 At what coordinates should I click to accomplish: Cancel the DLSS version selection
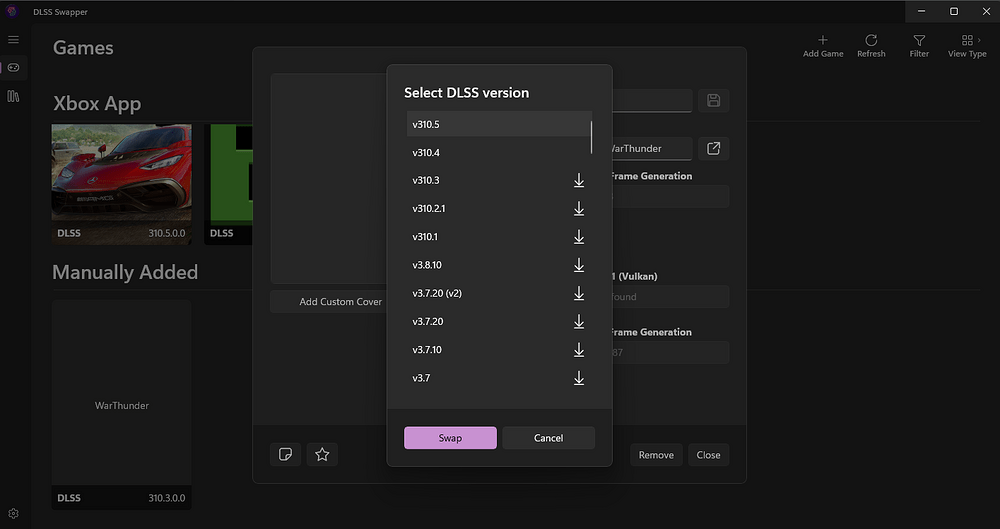click(x=548, y=438)
